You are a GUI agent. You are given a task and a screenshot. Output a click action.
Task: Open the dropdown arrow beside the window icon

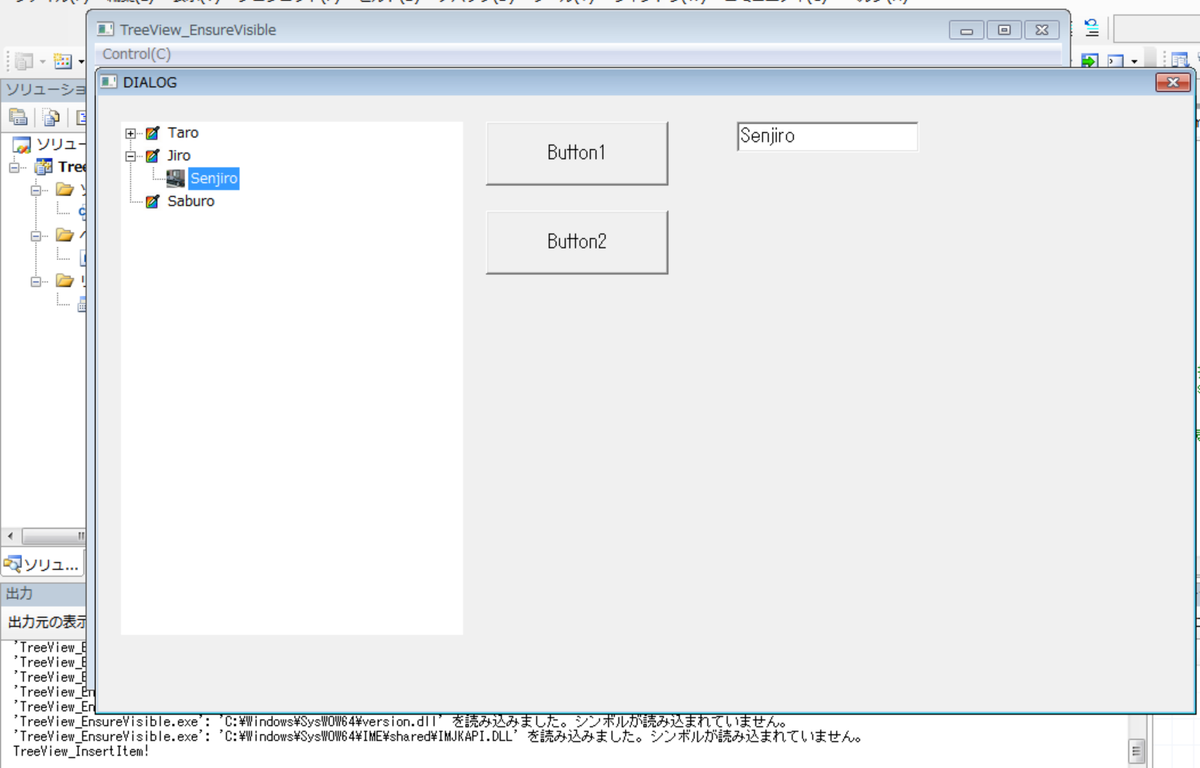[1134, 62]
